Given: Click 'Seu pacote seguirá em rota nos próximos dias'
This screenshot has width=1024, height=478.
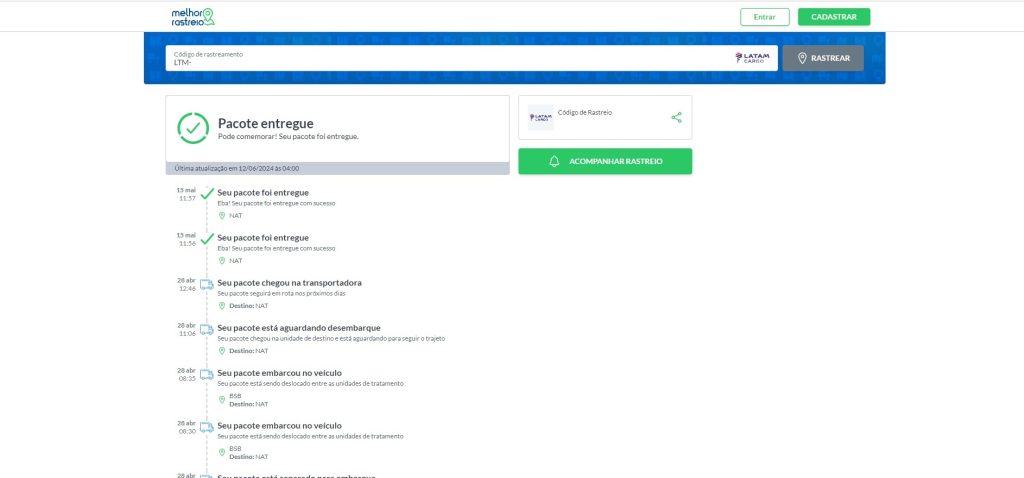Looking at the screenshot, I should (281, 293).
